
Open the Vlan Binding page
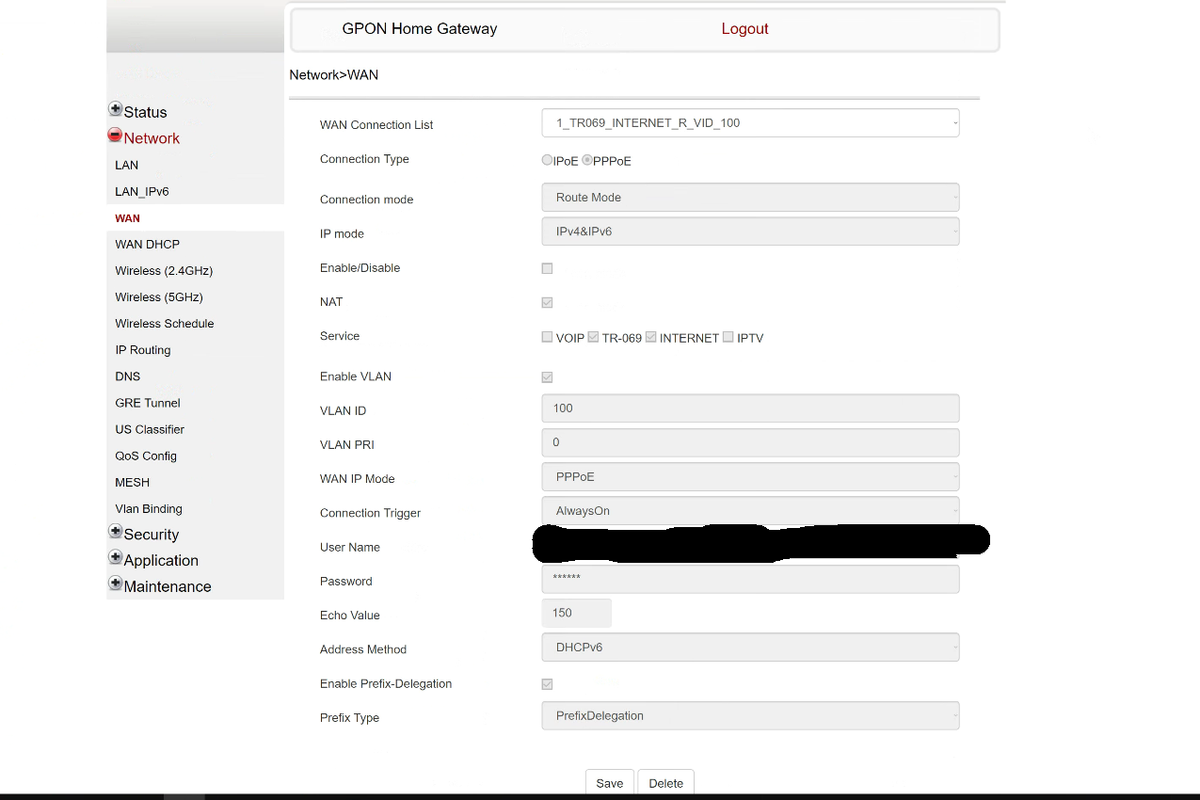click(x=148, y=509)
